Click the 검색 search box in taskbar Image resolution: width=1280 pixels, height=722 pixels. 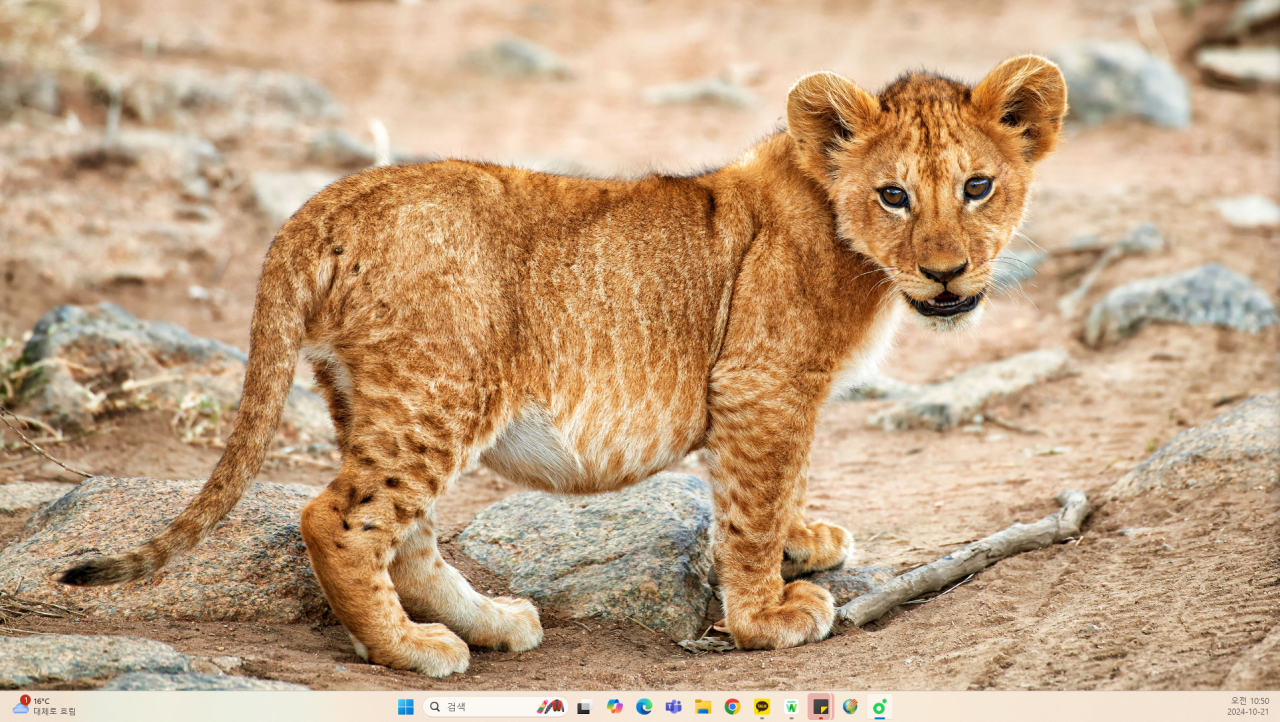click(x=490, y=707)
